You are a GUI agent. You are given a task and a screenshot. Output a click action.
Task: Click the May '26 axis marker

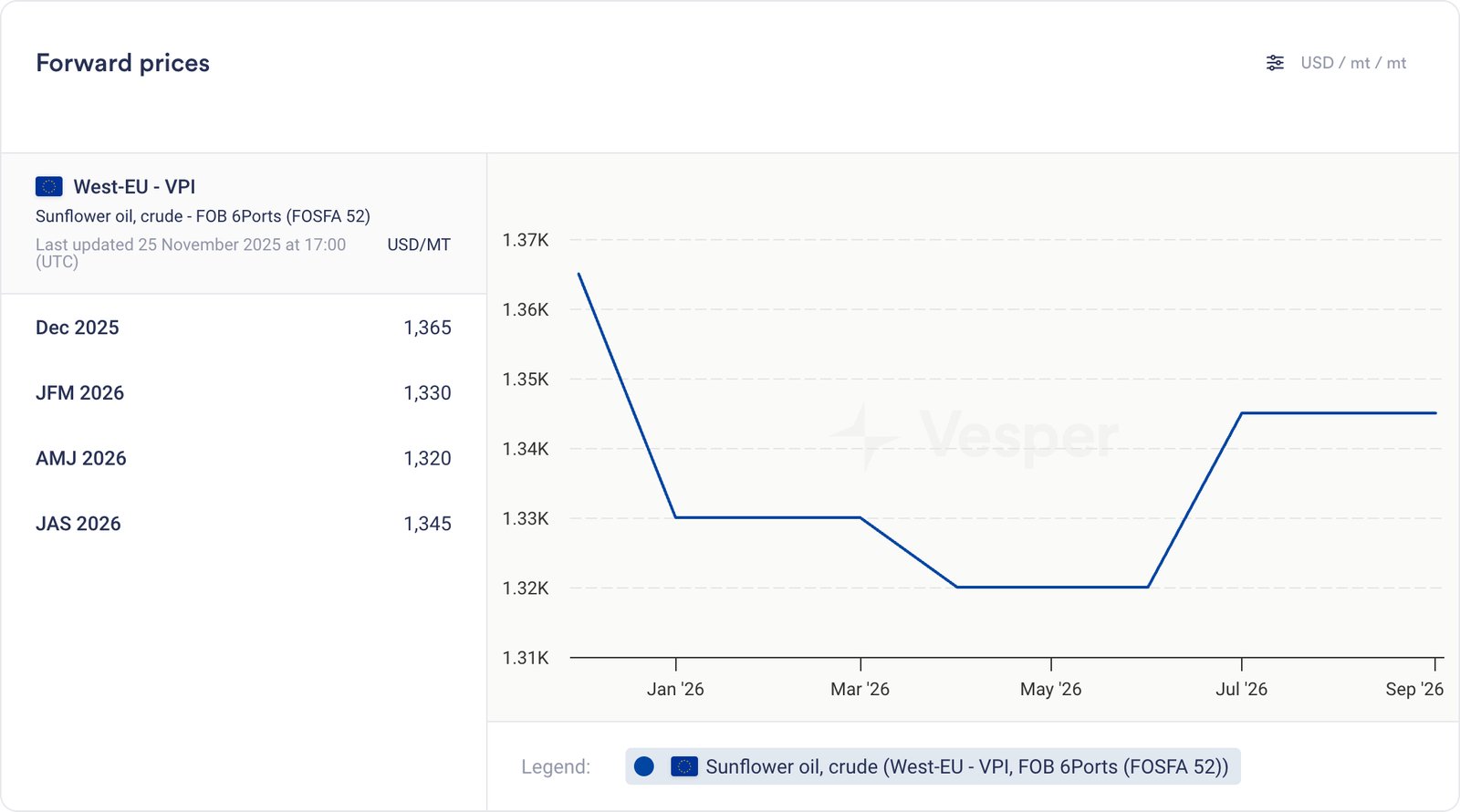pyautogui.click(x=1050, y=689)
